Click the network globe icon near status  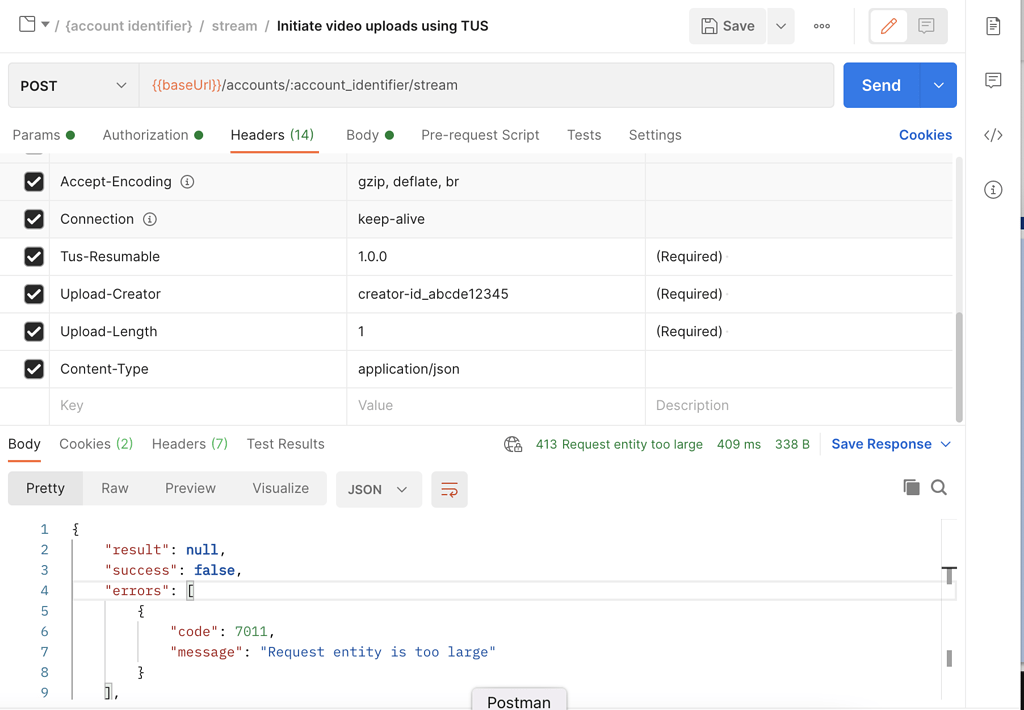[x=513, y=444]
